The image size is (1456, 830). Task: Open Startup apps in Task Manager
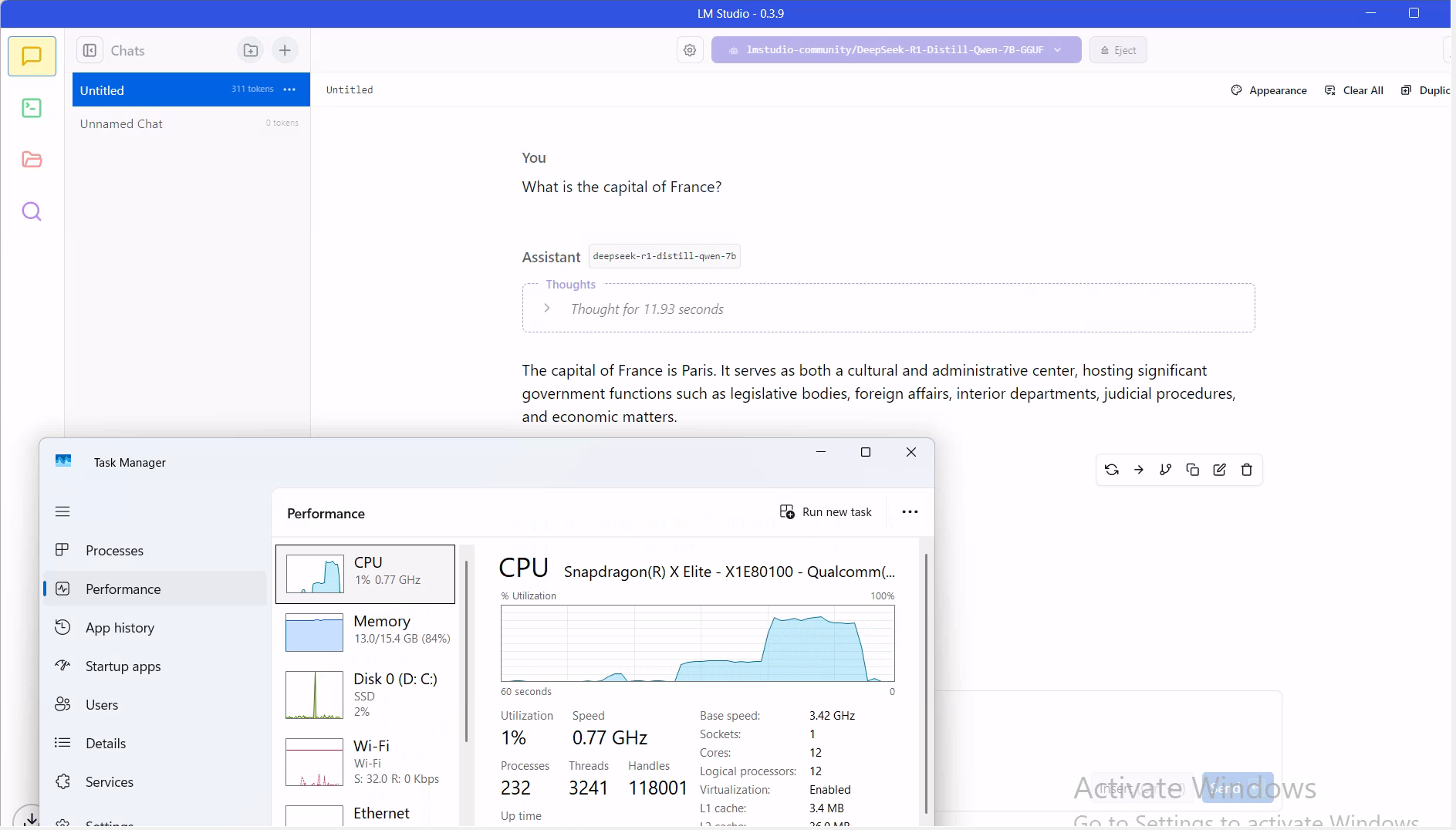point(155,666)
